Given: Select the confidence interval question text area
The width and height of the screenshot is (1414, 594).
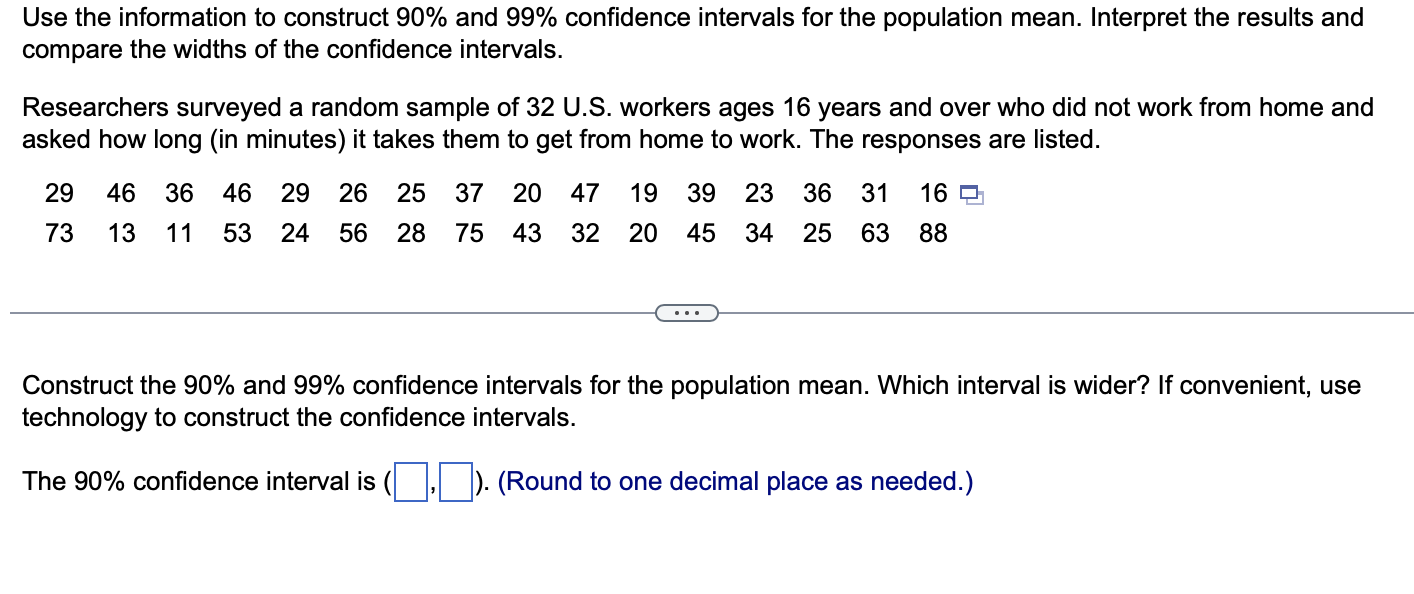Looking at the screenshot, I should [x=690, y=400].
